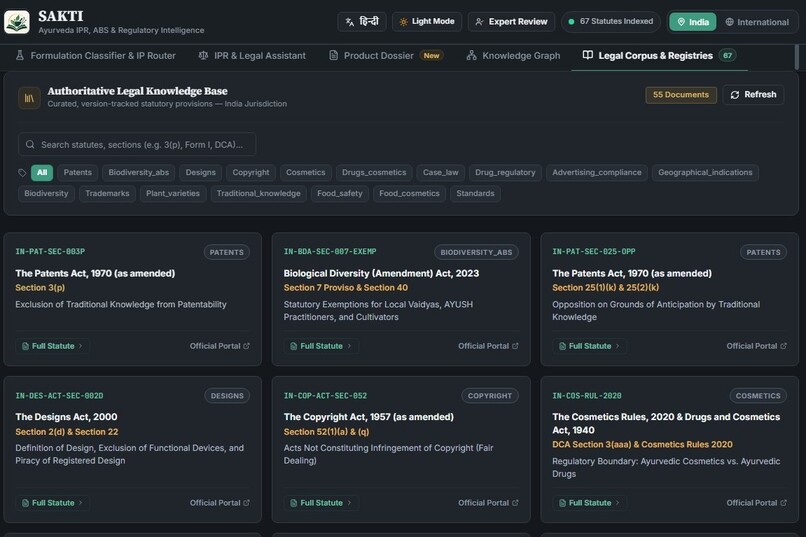This screenshot has width=806, height=537.
Task: Open Official Portal for IN-COS-RUL-2020 card
Action: pyautogui.click(x=757, y=503)
